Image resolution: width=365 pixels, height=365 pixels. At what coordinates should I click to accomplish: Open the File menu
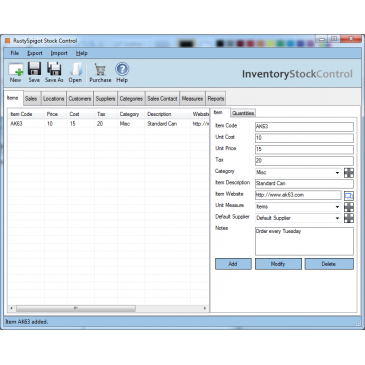tap(14, 53)
